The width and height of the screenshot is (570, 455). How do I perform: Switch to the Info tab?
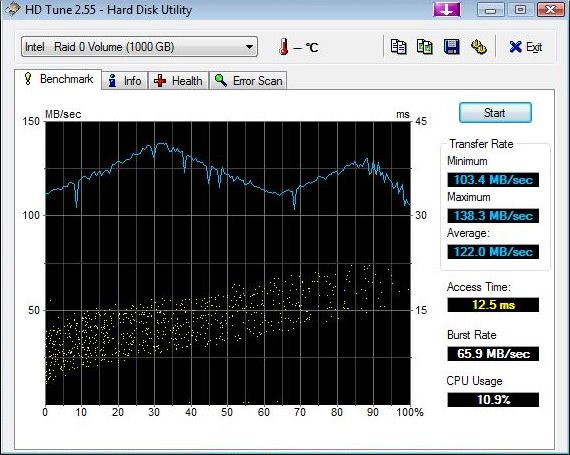tap(125, 80)
